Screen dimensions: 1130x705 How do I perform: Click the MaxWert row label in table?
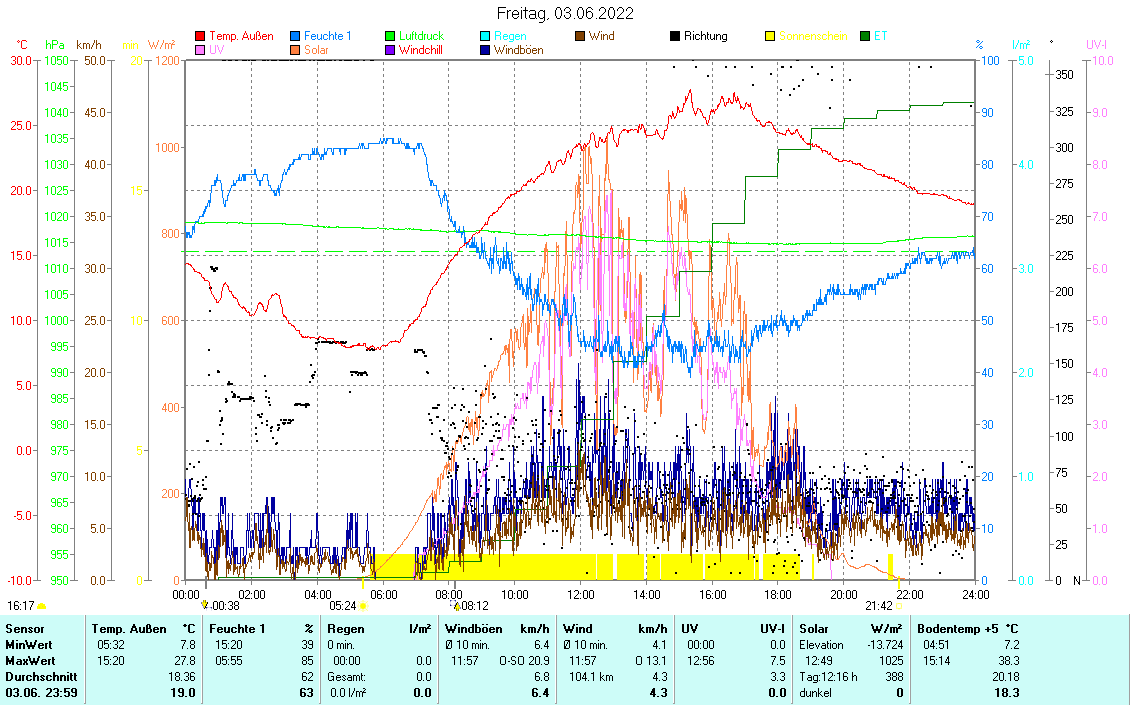(28, 661)
